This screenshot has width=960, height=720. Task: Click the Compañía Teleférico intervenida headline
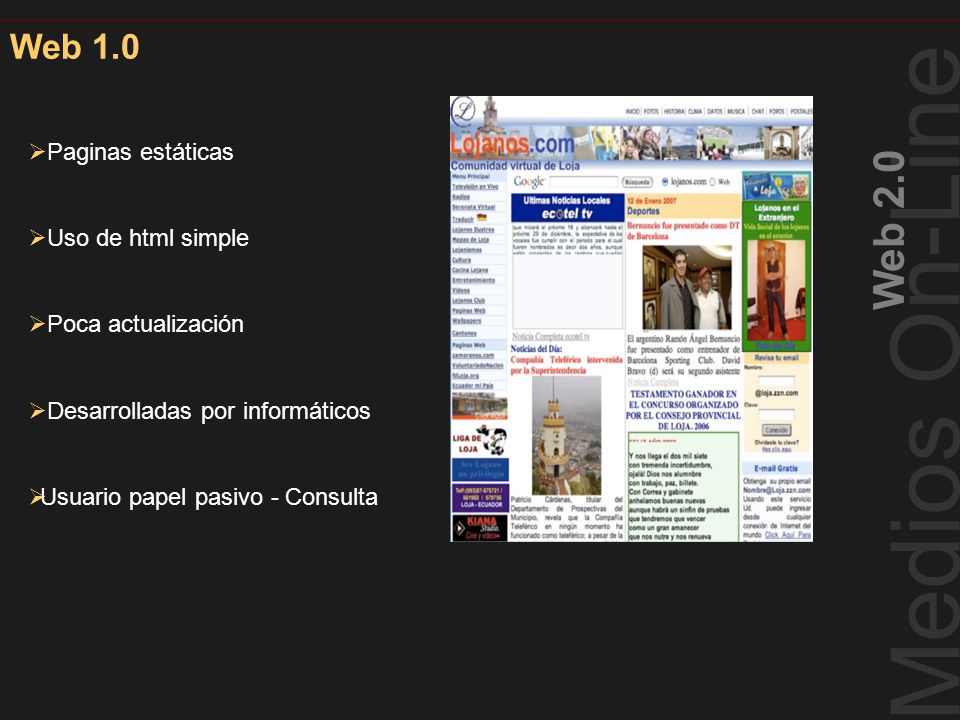(x=566, y=366)
